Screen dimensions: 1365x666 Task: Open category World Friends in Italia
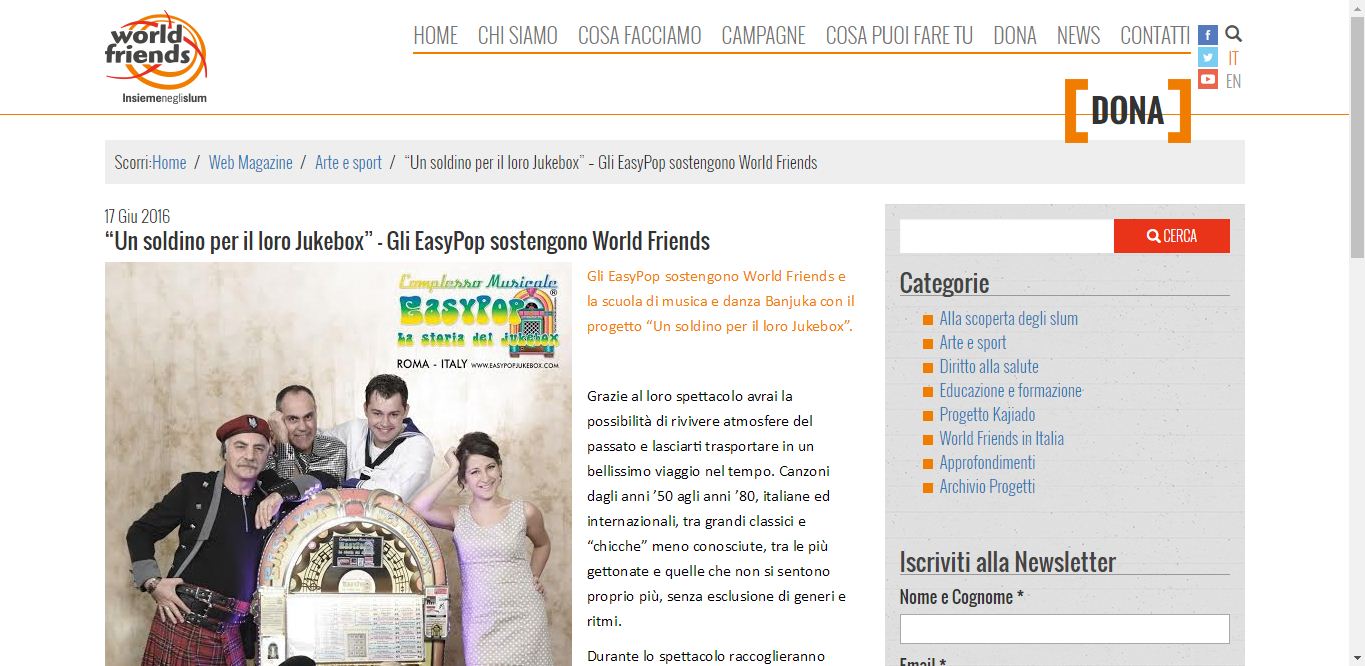(1001, 439)
